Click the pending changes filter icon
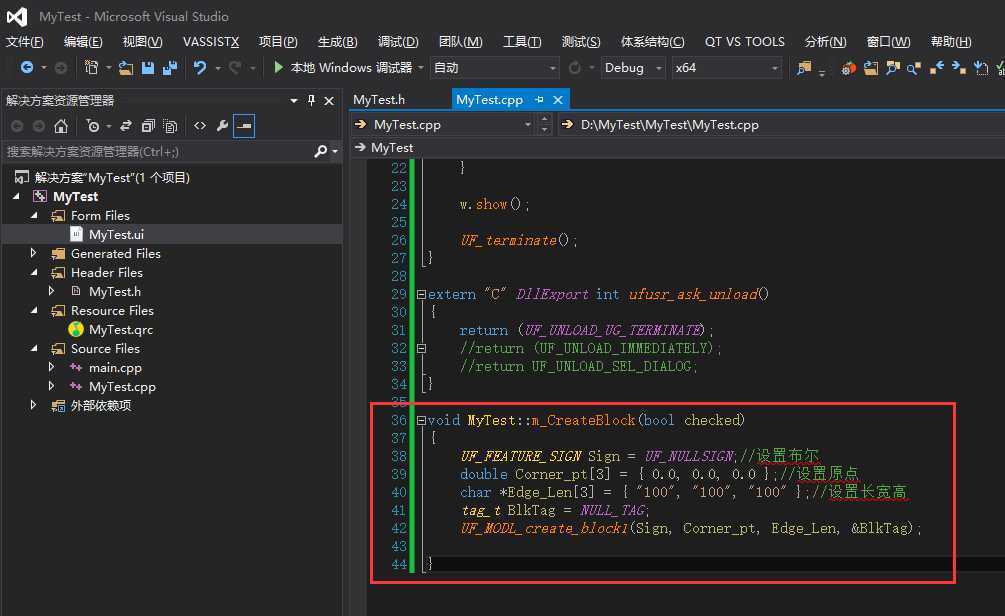 point(93,126)
